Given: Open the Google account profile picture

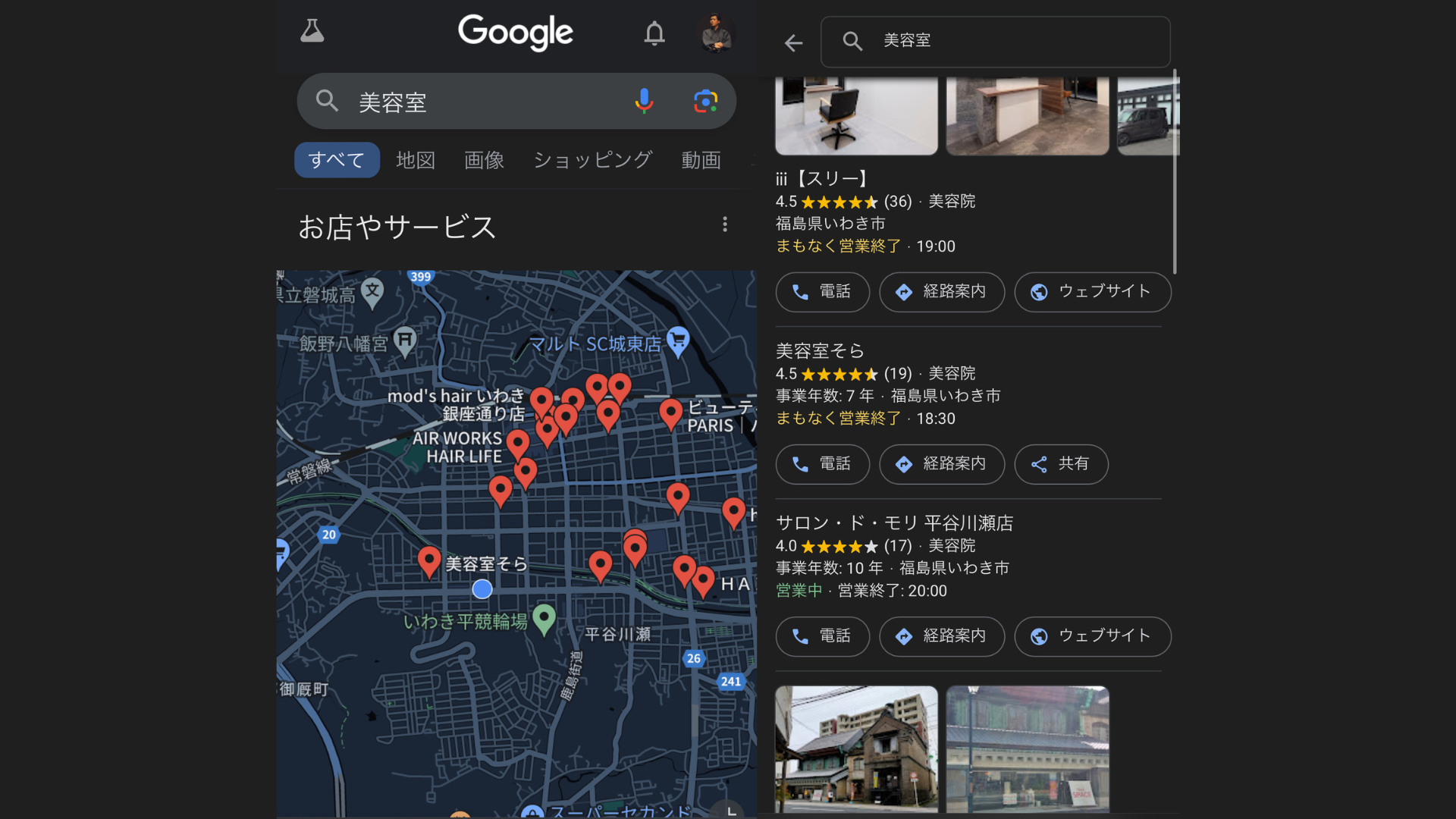Looking at the screenshot, I should point(715,33).
